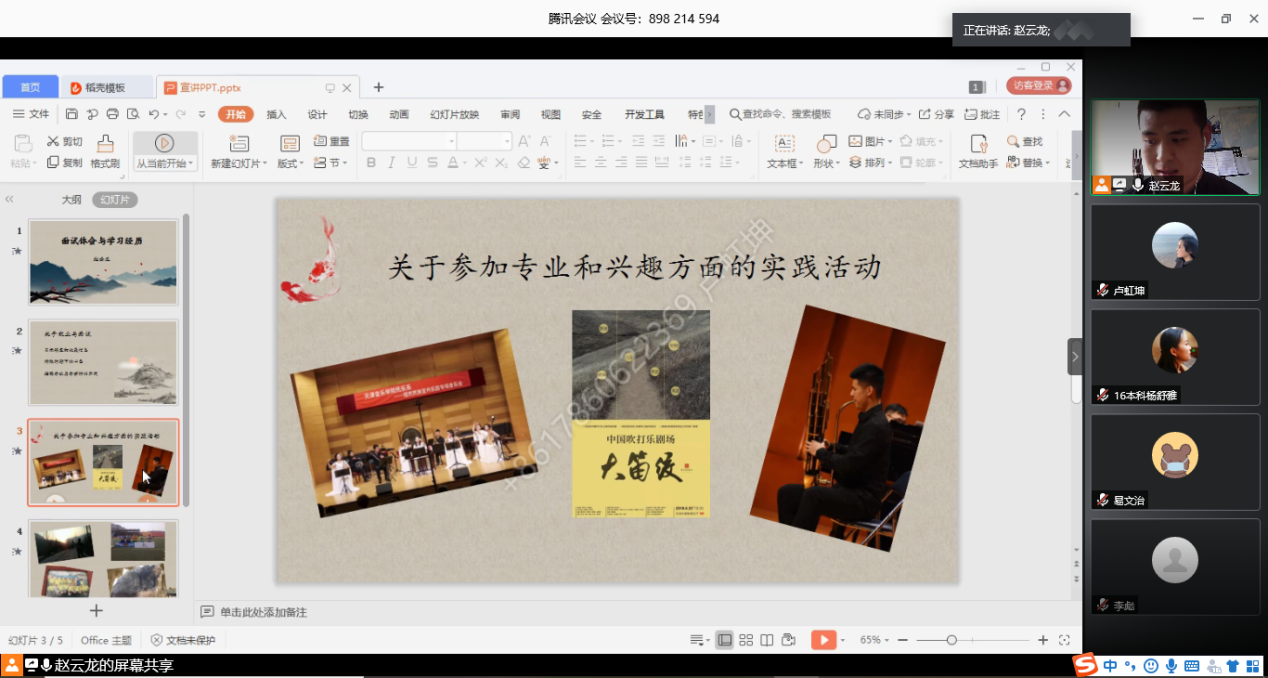Open the 形状 shapes gallery

pyautogui.click(x=826, y=152)
